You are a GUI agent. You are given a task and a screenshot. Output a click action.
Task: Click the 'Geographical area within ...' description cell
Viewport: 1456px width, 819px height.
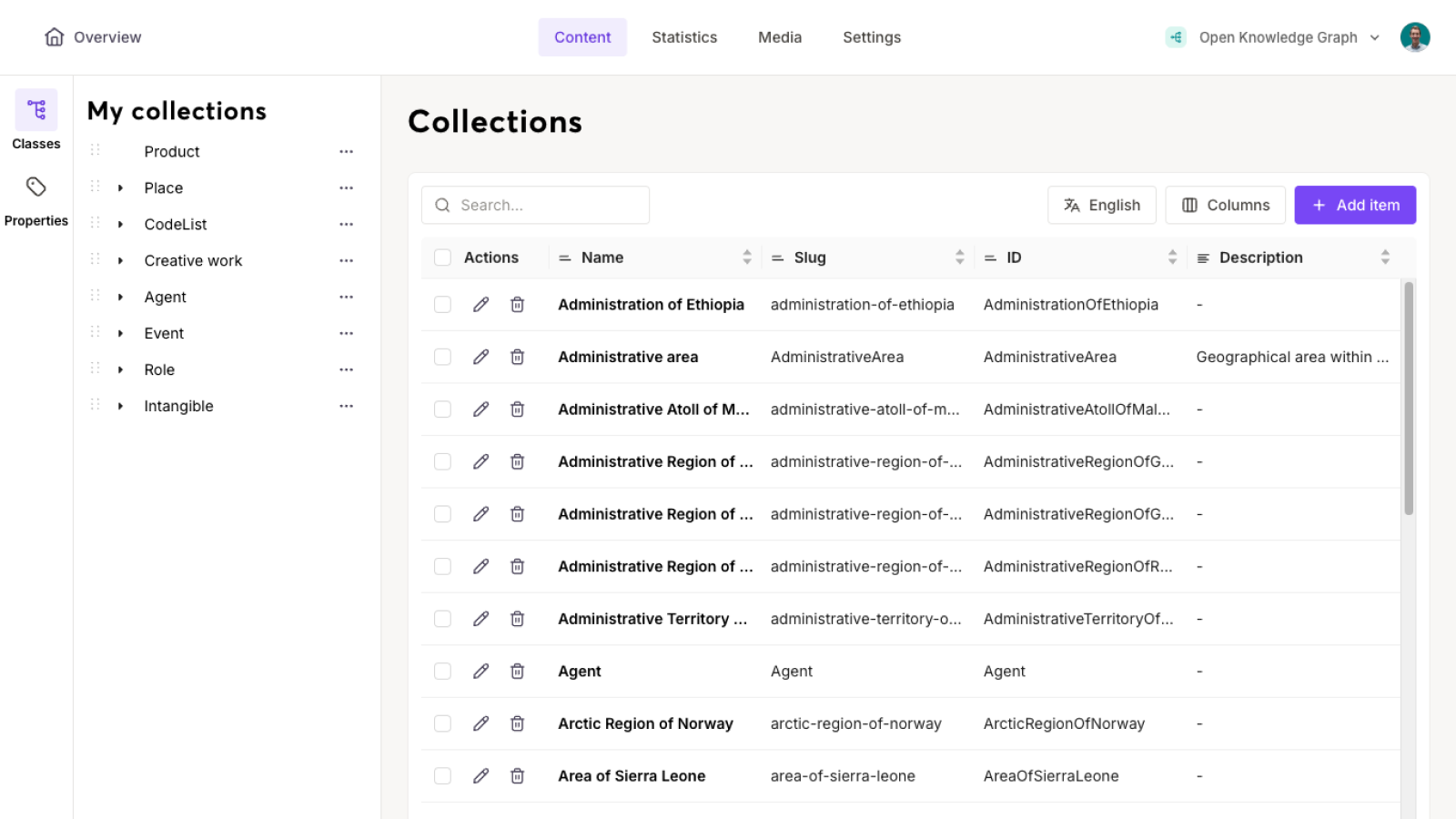[x=1292, y=357]
